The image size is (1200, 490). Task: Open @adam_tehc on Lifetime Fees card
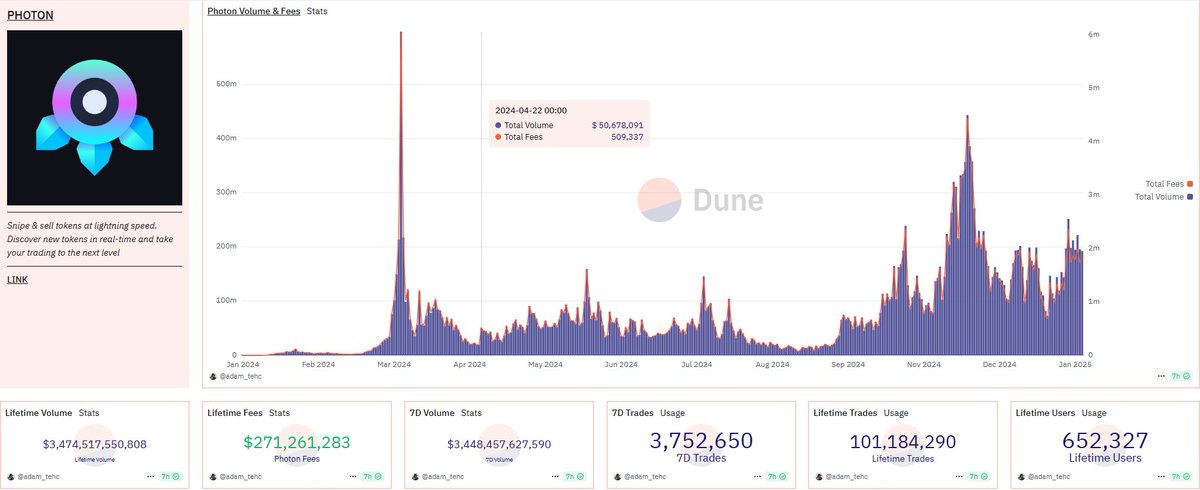pyautogui.click(x=239, y=477)
